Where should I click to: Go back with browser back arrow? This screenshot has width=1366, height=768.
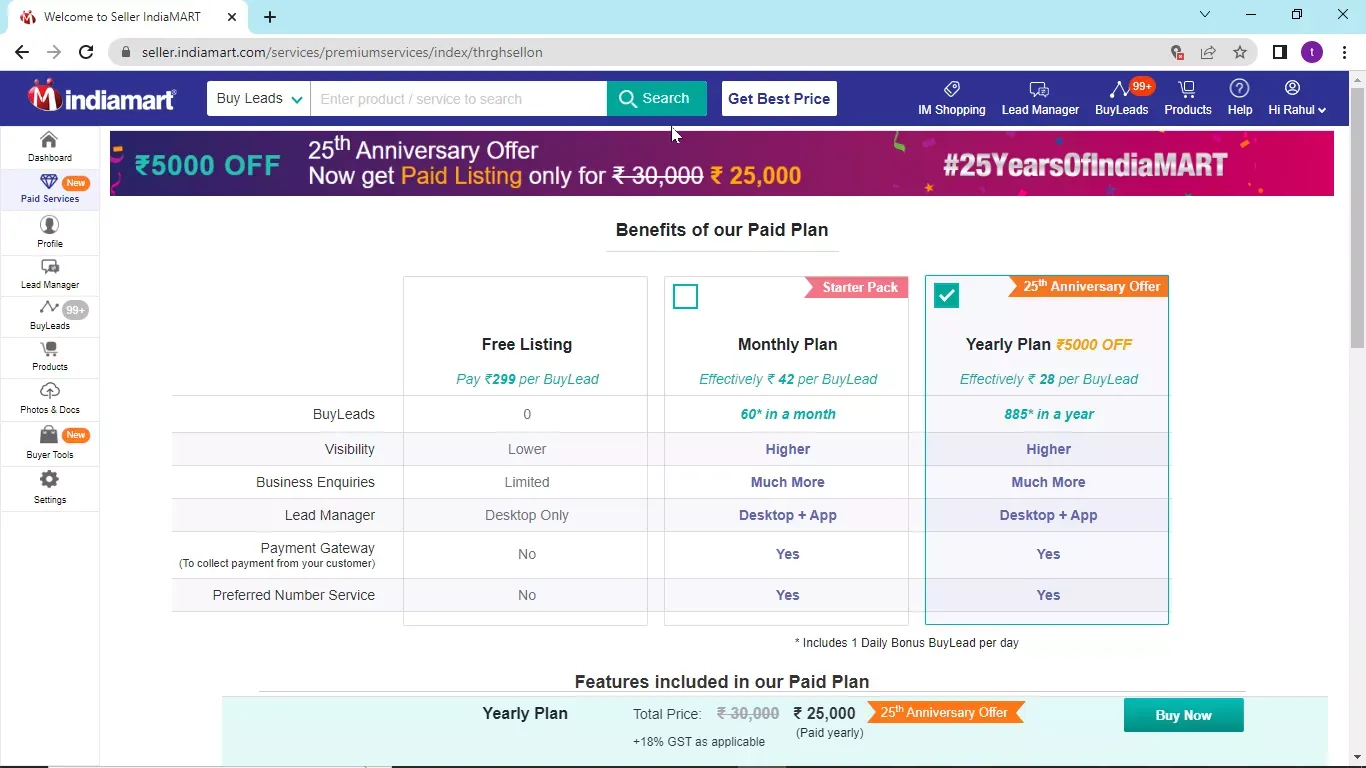(22, 52)
